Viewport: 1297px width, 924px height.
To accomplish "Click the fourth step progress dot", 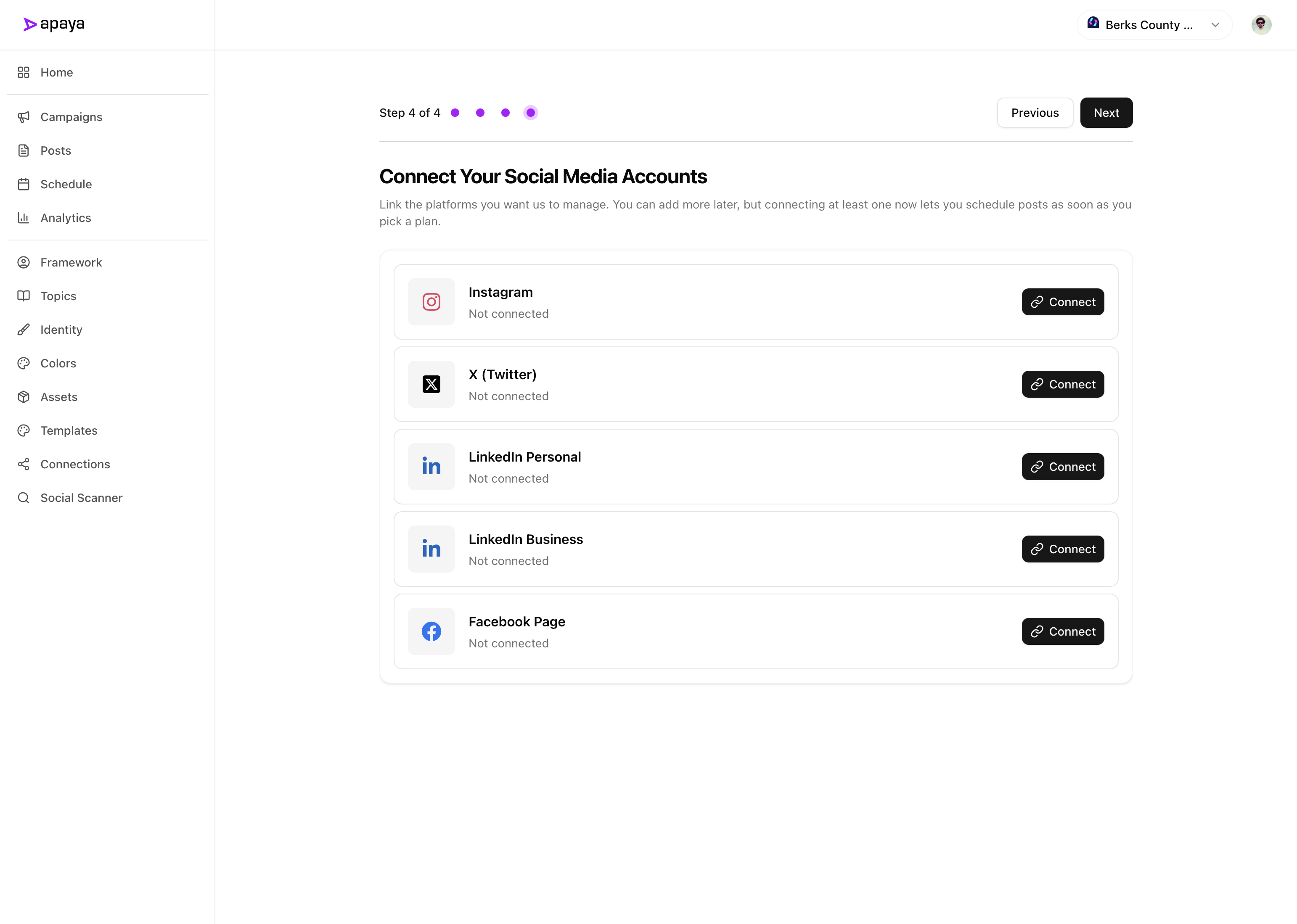I will click(530, 112).
